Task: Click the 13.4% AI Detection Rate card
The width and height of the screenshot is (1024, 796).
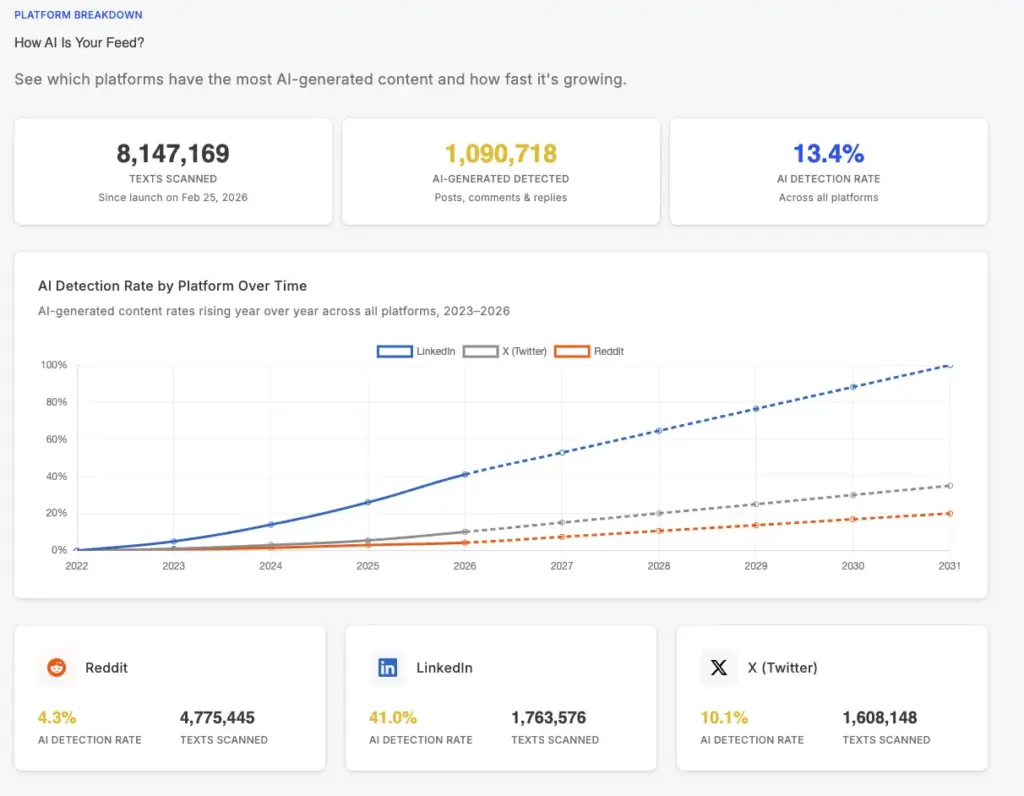Action: click(828, 171)
